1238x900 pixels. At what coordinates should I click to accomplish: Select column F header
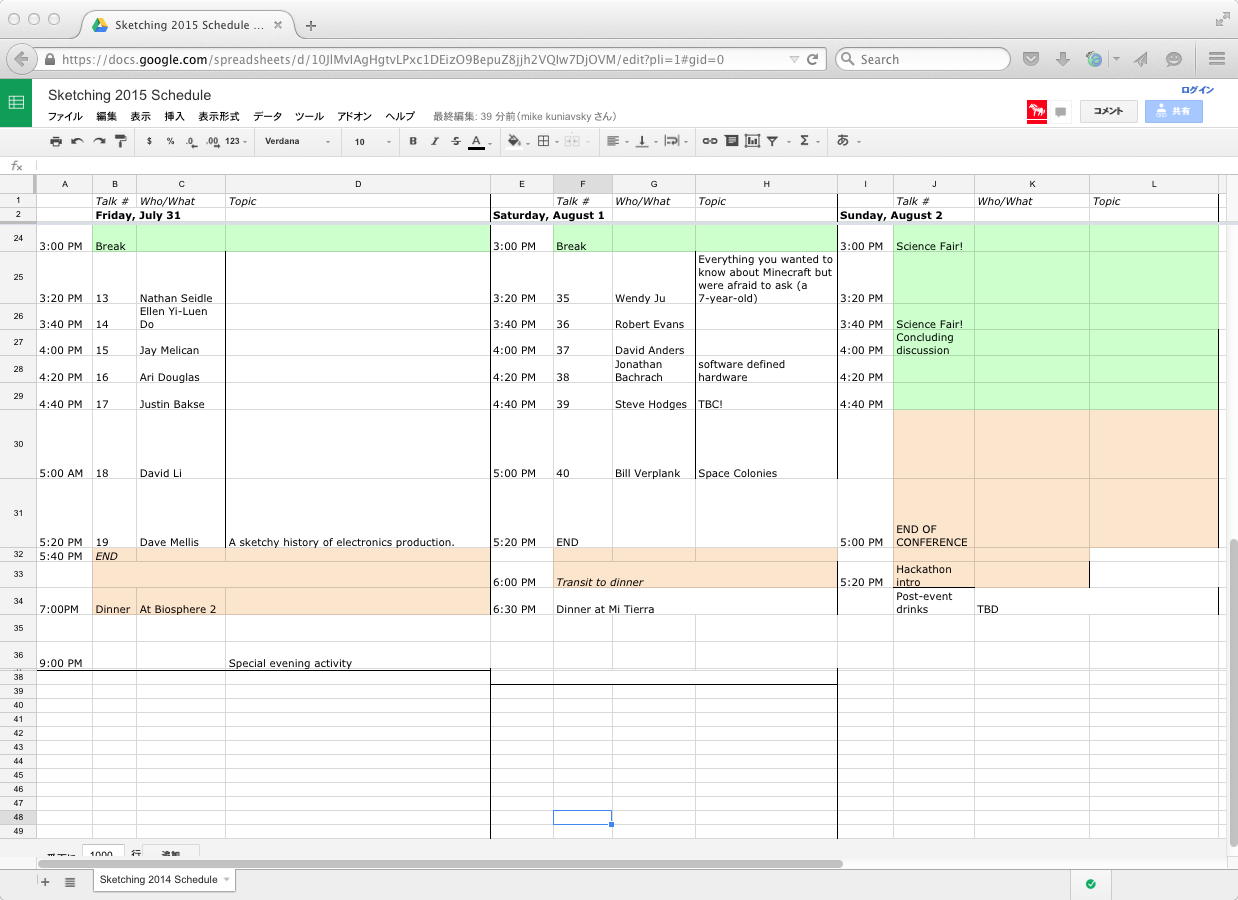pos(582,184)
